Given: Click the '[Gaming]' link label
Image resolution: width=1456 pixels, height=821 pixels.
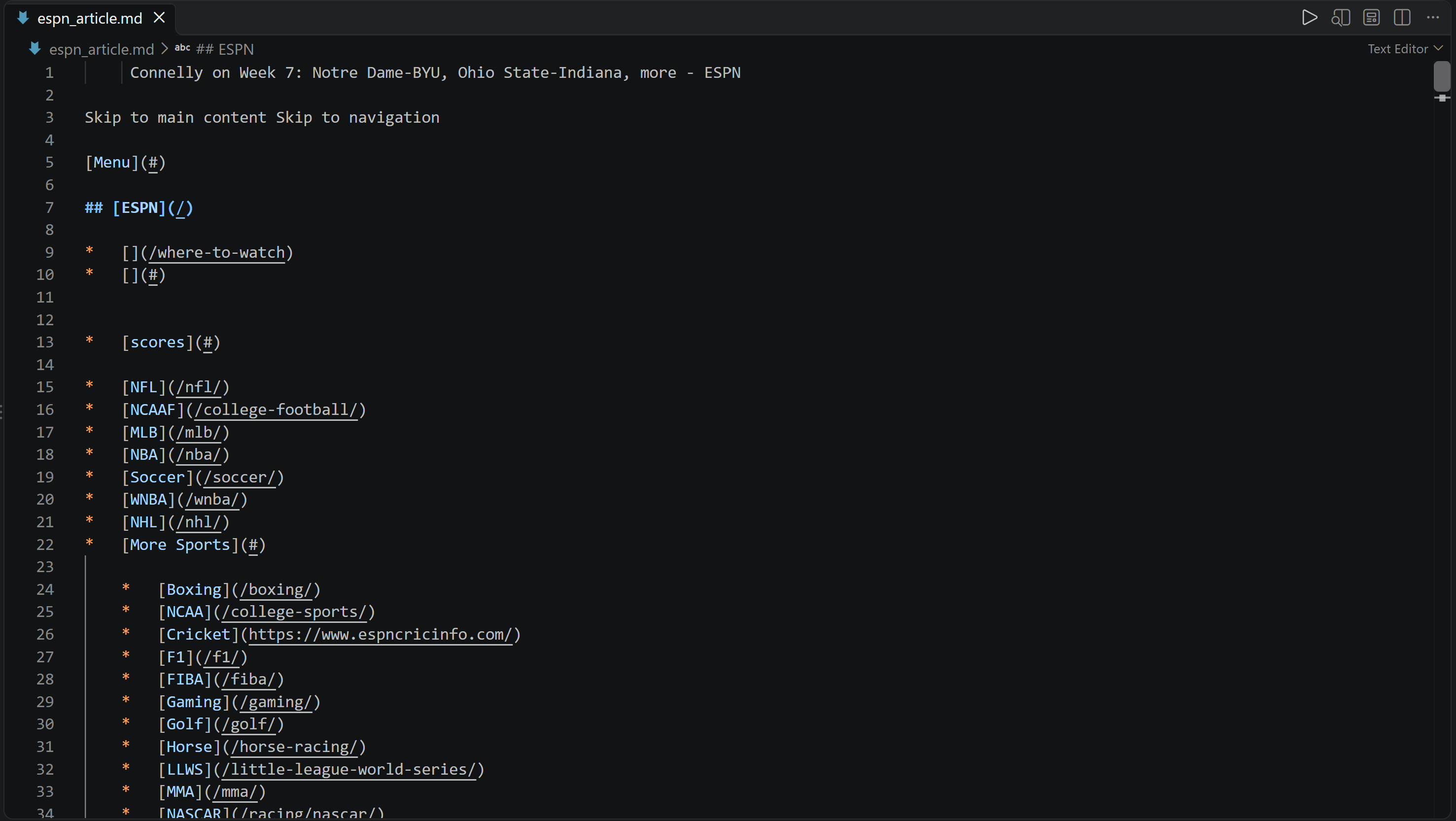Looking at the screenshot, I should [x=194, y=702].
